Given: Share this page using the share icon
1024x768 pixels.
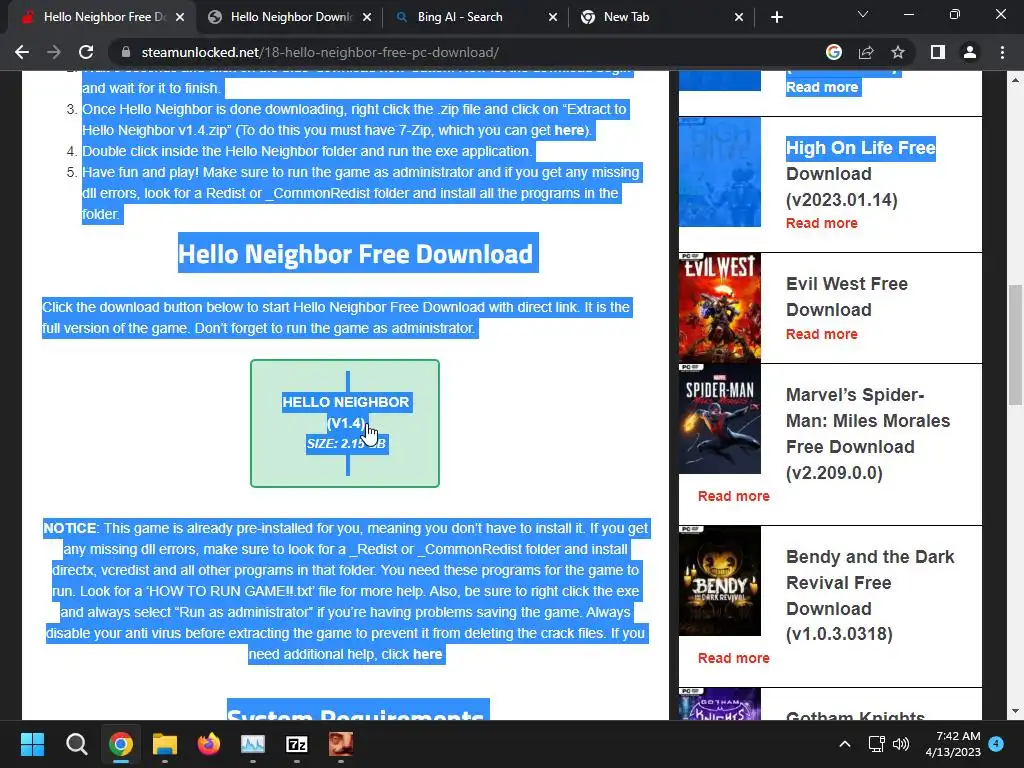Looking at the screenshot, I should click(x=866, y=52).
